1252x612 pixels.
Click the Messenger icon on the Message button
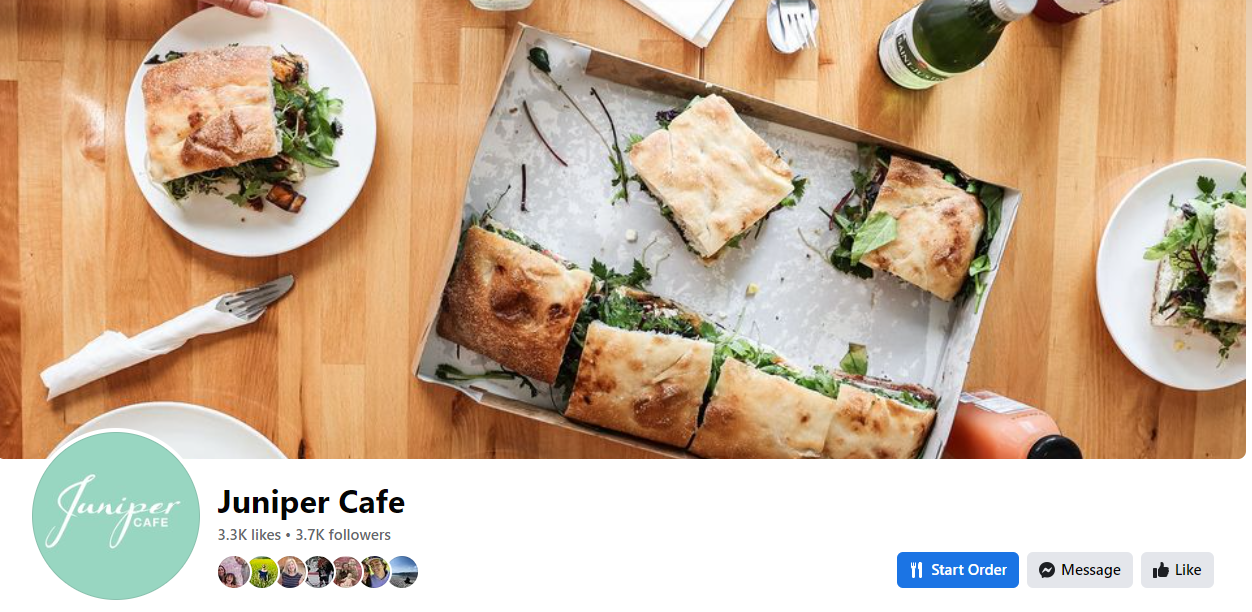click(x=1046, y=570)
